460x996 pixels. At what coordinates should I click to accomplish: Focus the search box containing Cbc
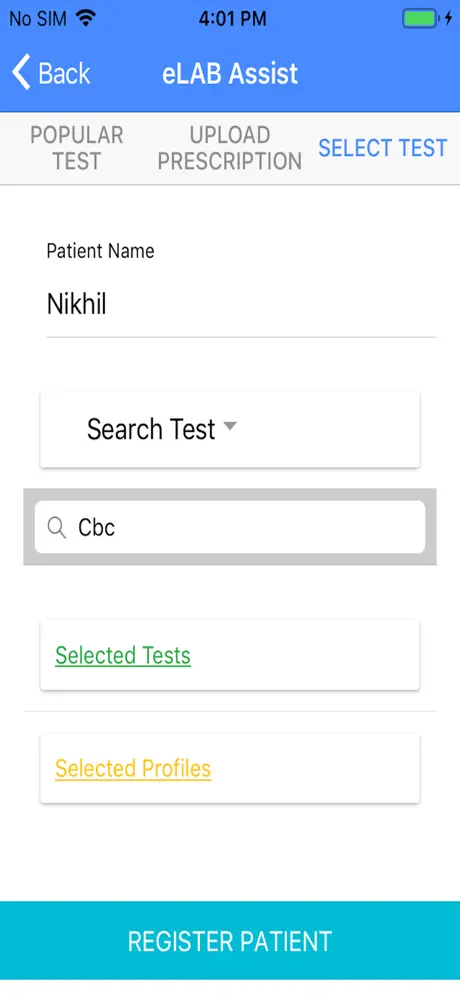tap(230, 527)
